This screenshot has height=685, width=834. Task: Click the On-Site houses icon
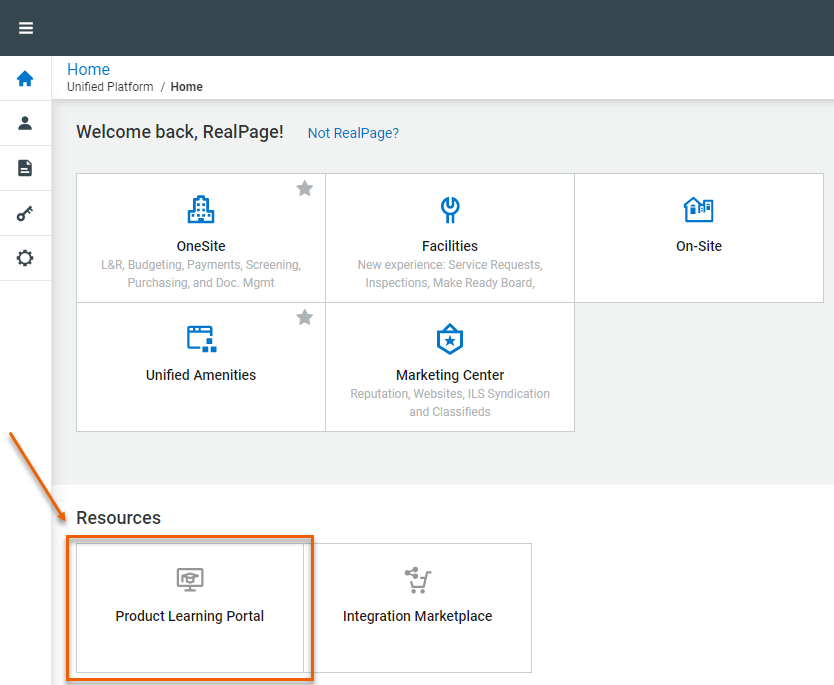point(698,209)
